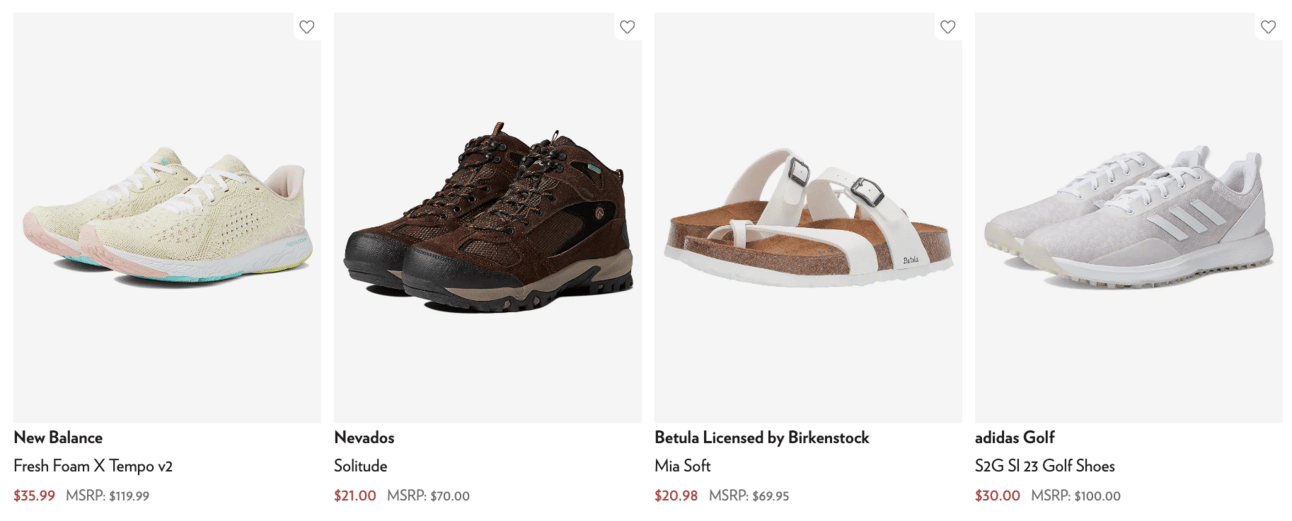1292x521 pixels.
Task: Favorite the Nevados Solitude boot heart icon
Action: 627,27
